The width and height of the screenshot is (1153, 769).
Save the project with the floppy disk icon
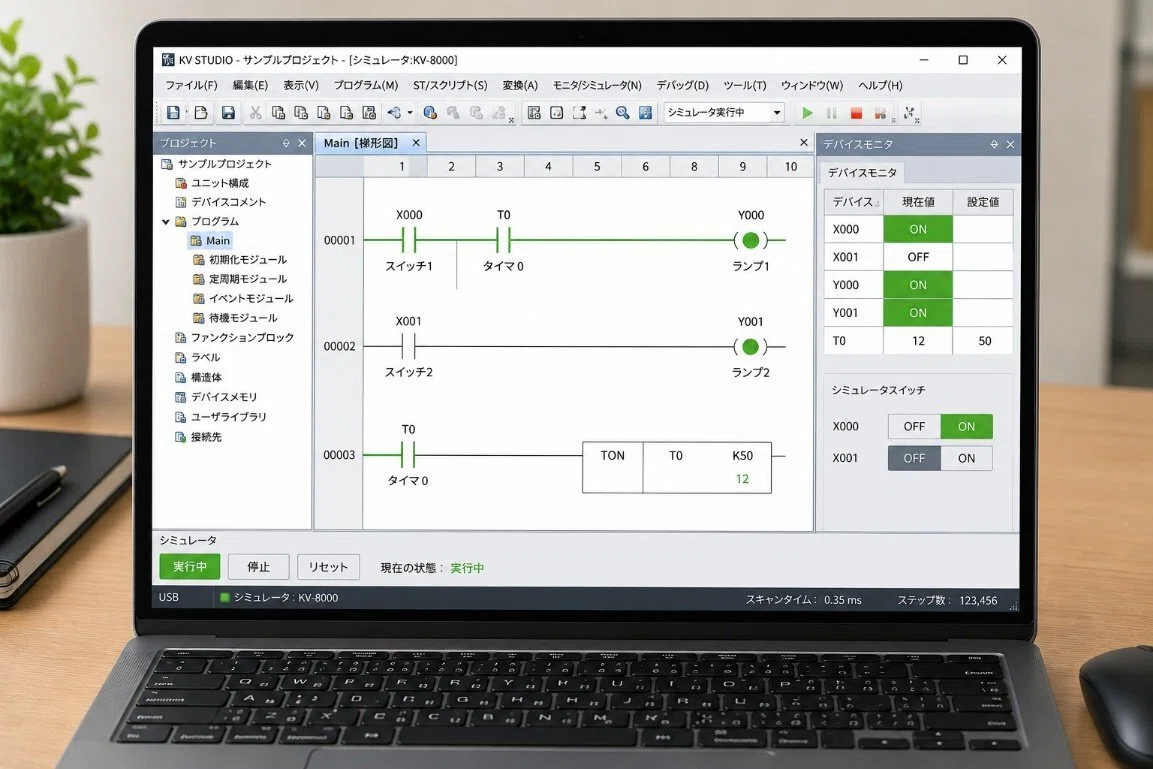[228, 112]
